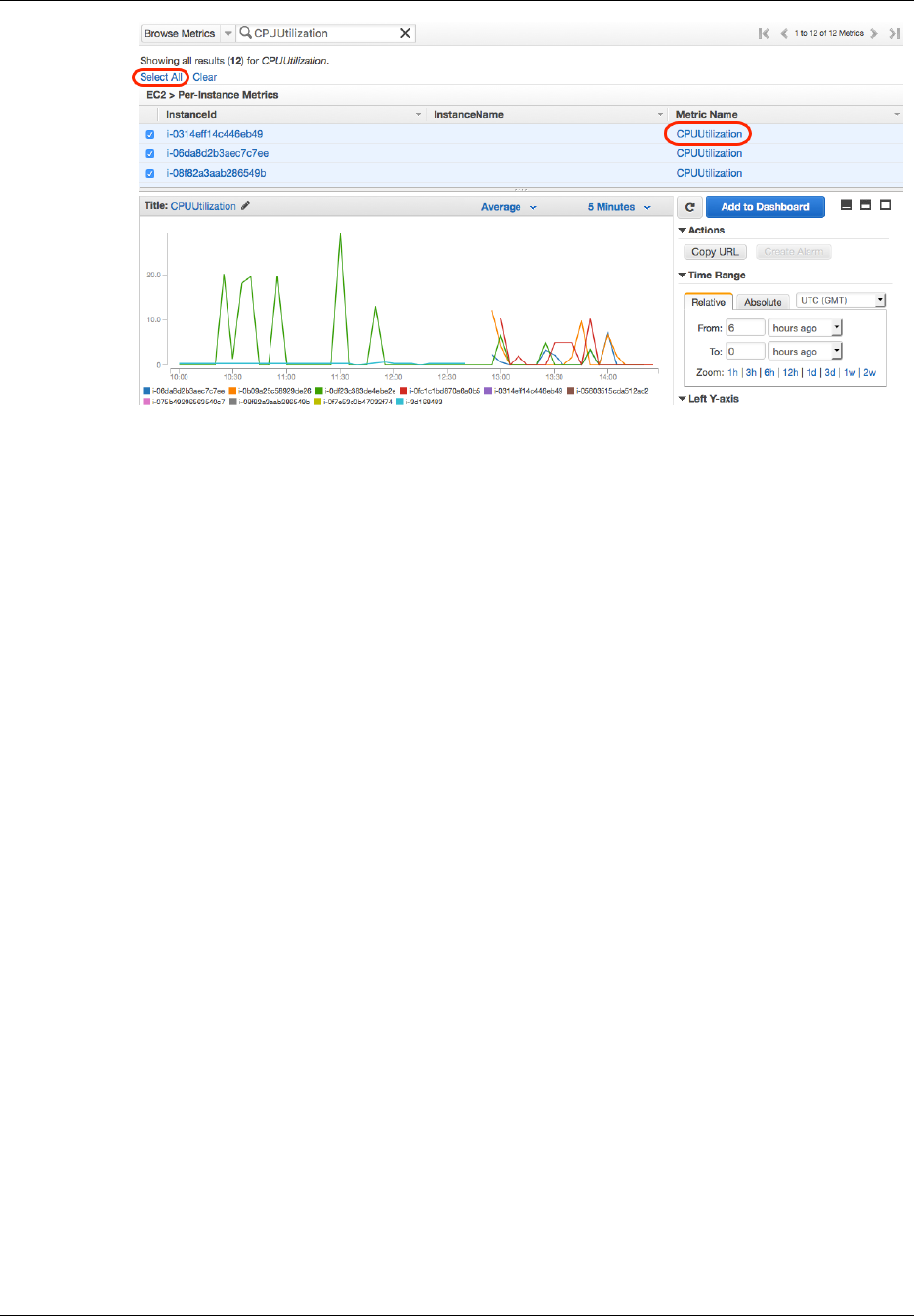Open the UTC (GMT) timezone dropdown
The width and height of the screenshot is (914, 1316).
point(841,300)
